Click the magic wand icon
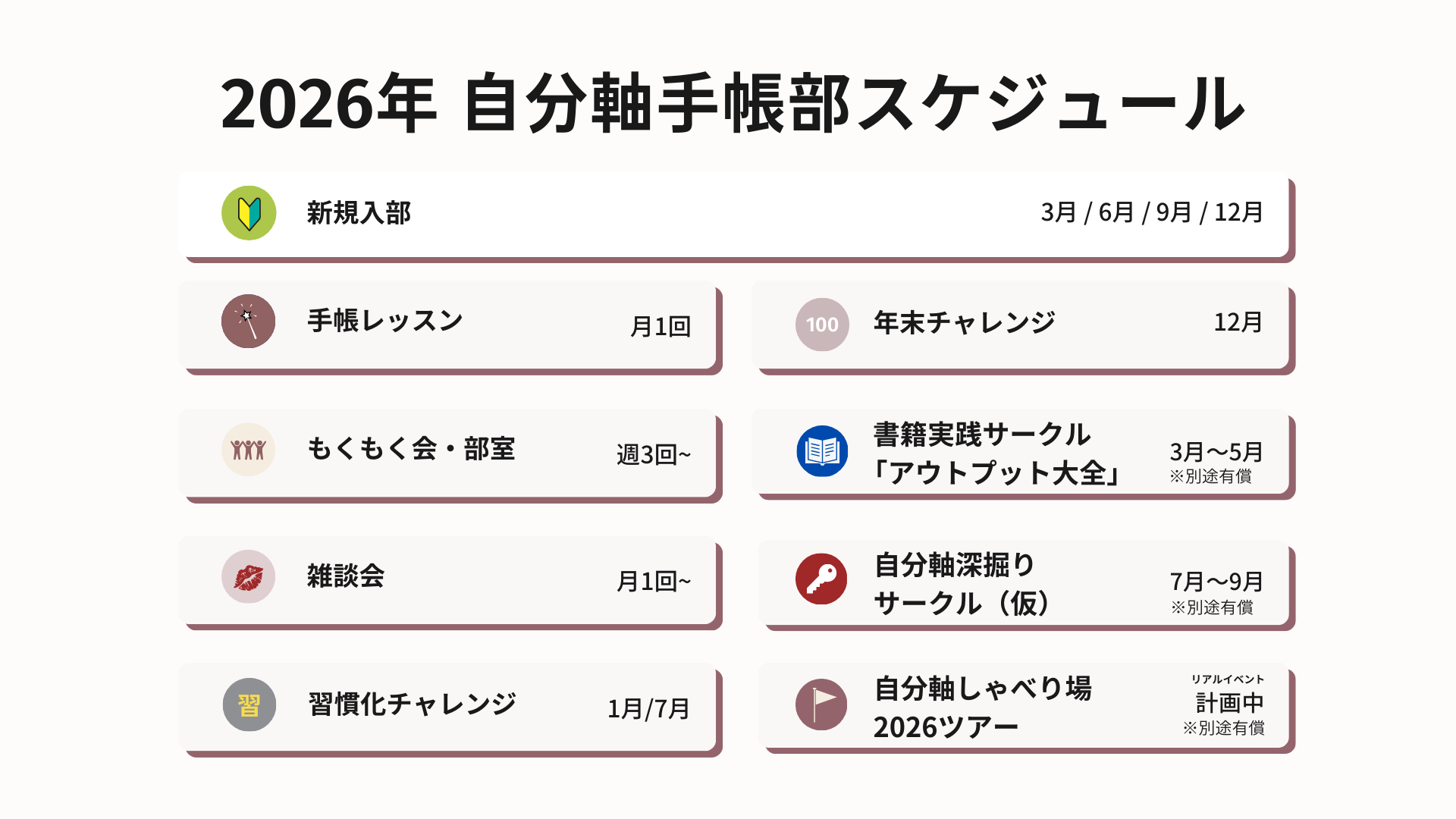1456x819 pixels. coord(248,322)
